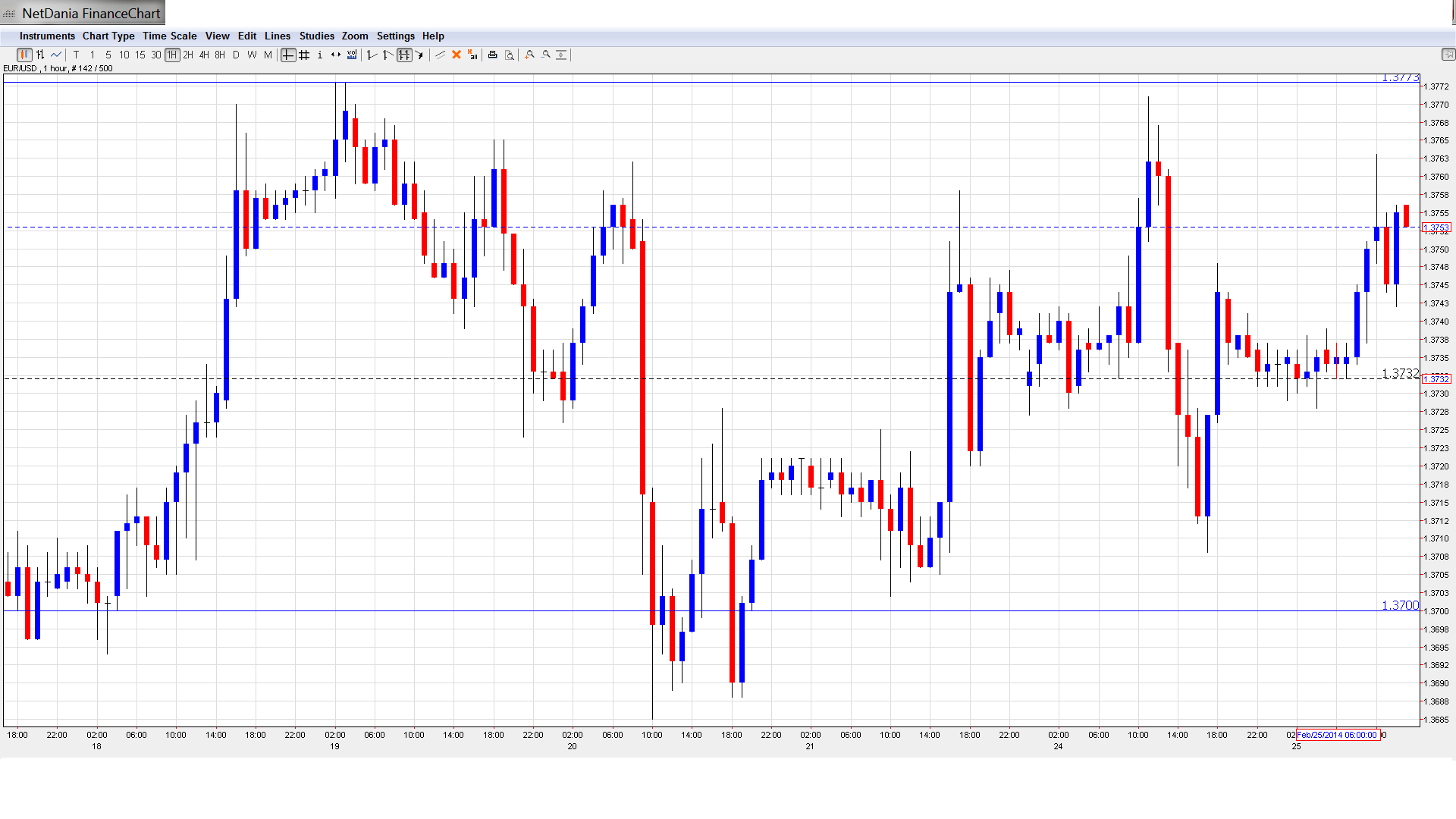
Task: Switch to 4H time scale
Action: (x=204, y=55)
